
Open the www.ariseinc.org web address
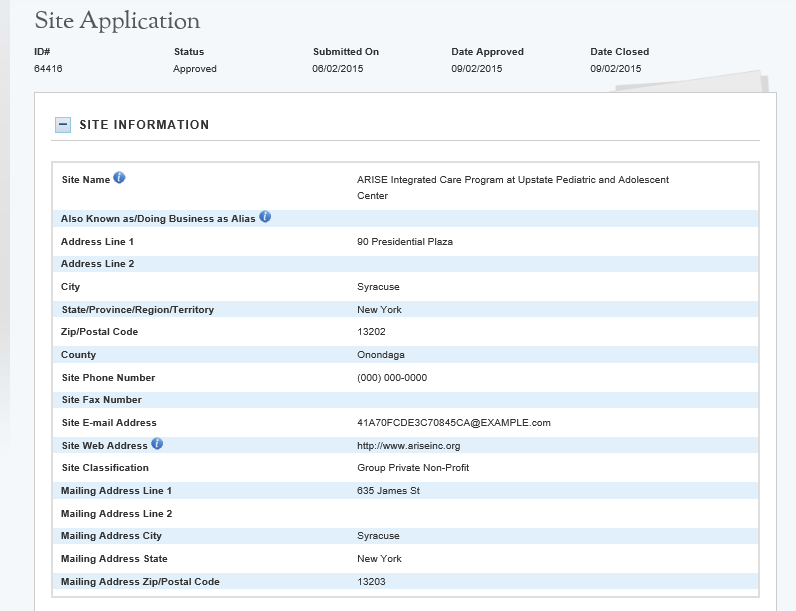[408, 445]
